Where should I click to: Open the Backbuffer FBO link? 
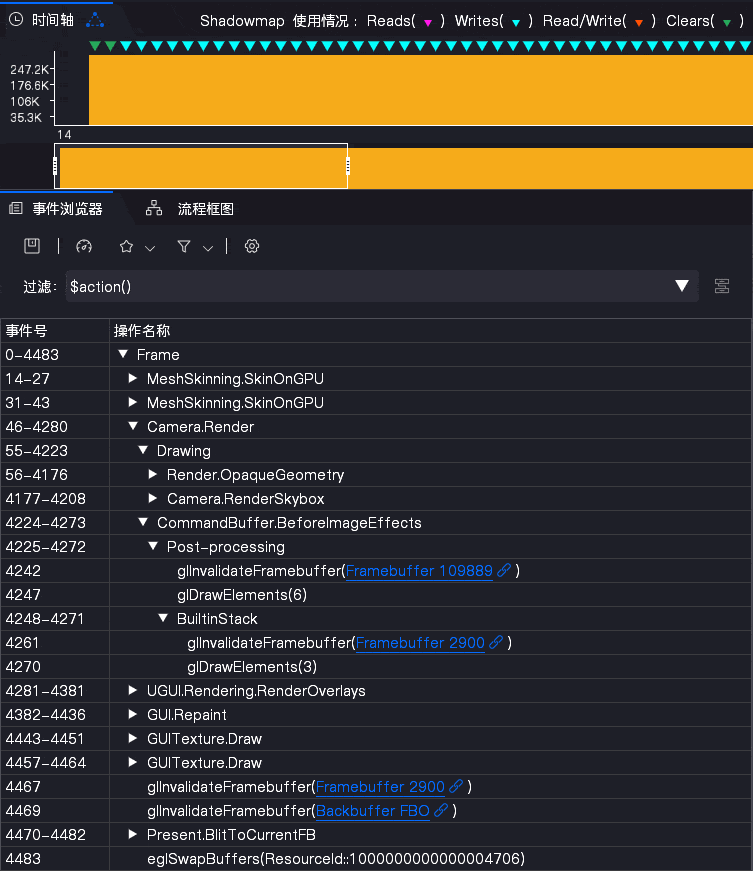tap(373, 810)
